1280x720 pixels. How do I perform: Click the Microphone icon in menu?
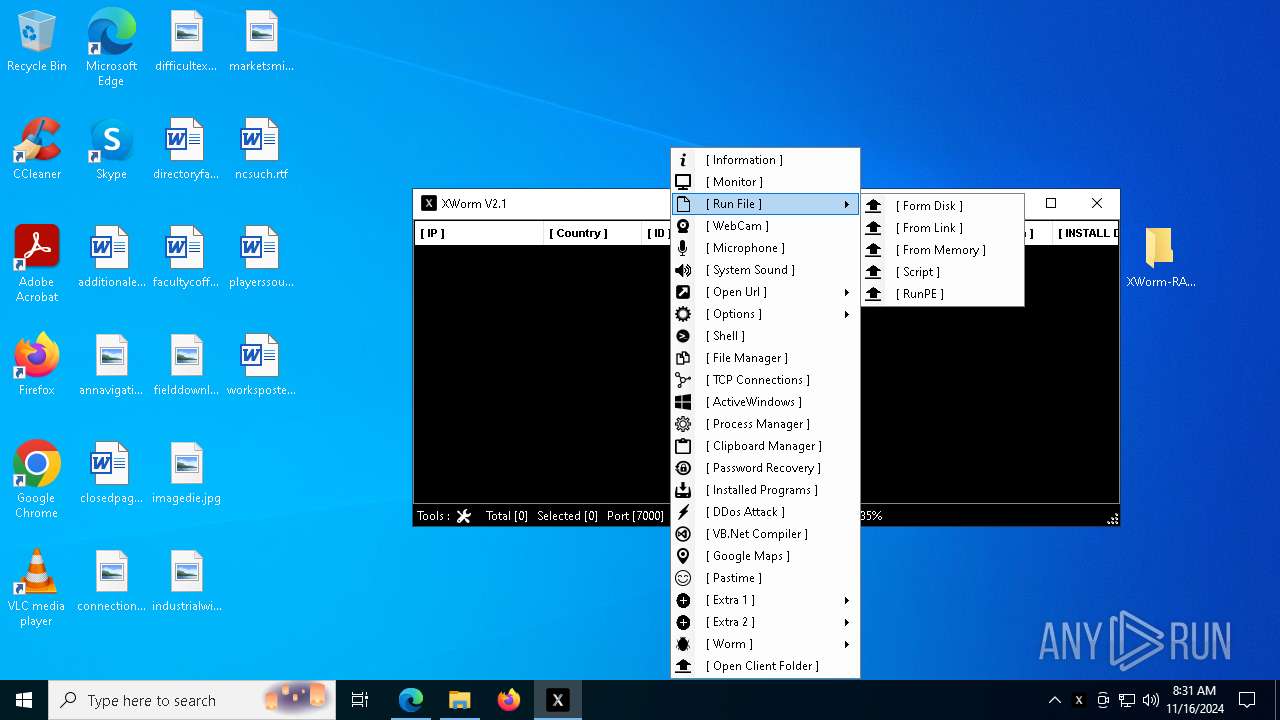click(x=683, y=248)
